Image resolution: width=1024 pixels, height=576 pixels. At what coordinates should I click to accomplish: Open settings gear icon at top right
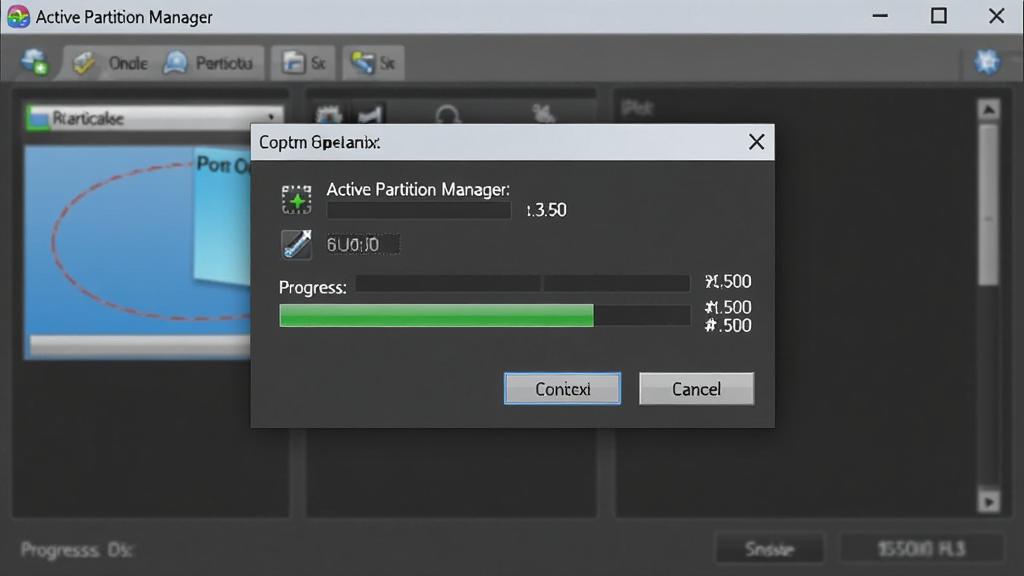[987, 63]
